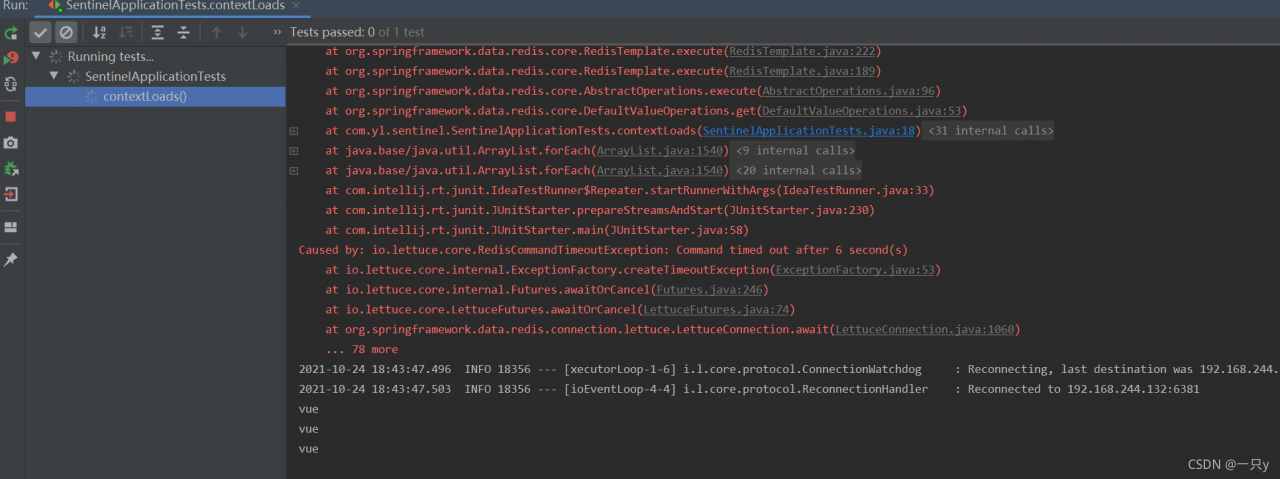
Task: Click the <20 internal calls> folded label
Action: click(x=798, y=171)
